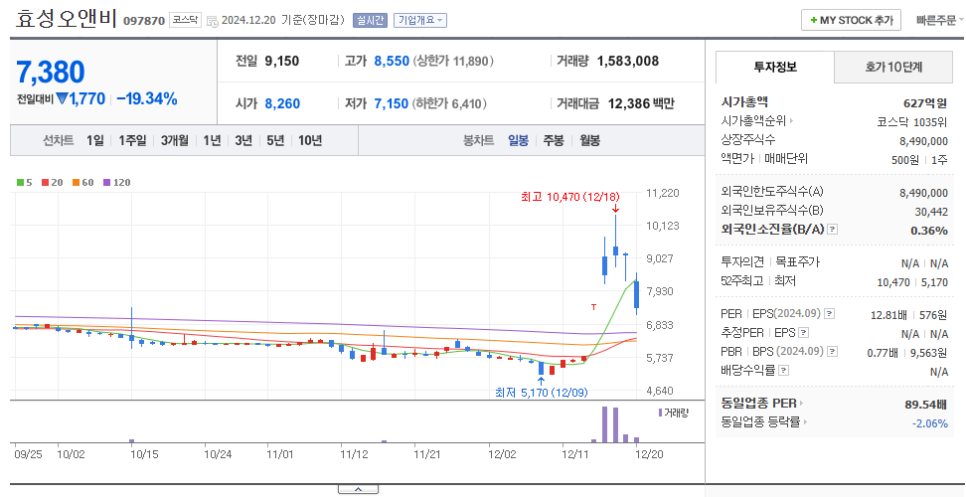
Task: Click the 저가 value 7,150
Action: point(391,103)
